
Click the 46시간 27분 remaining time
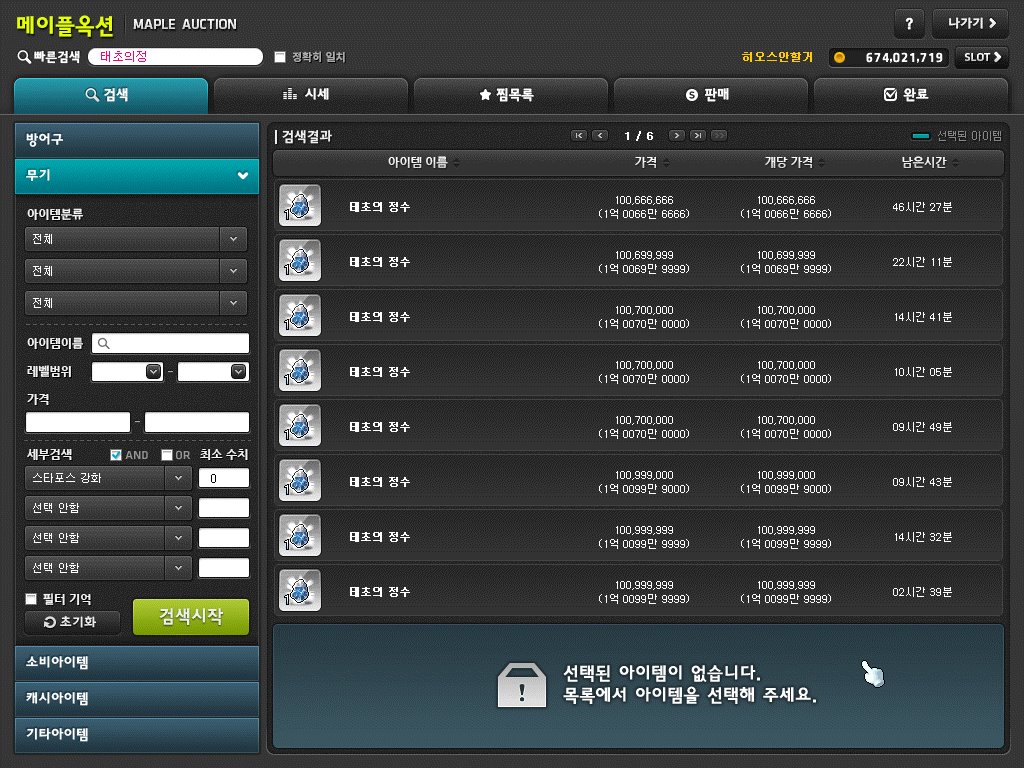[922, 207]
